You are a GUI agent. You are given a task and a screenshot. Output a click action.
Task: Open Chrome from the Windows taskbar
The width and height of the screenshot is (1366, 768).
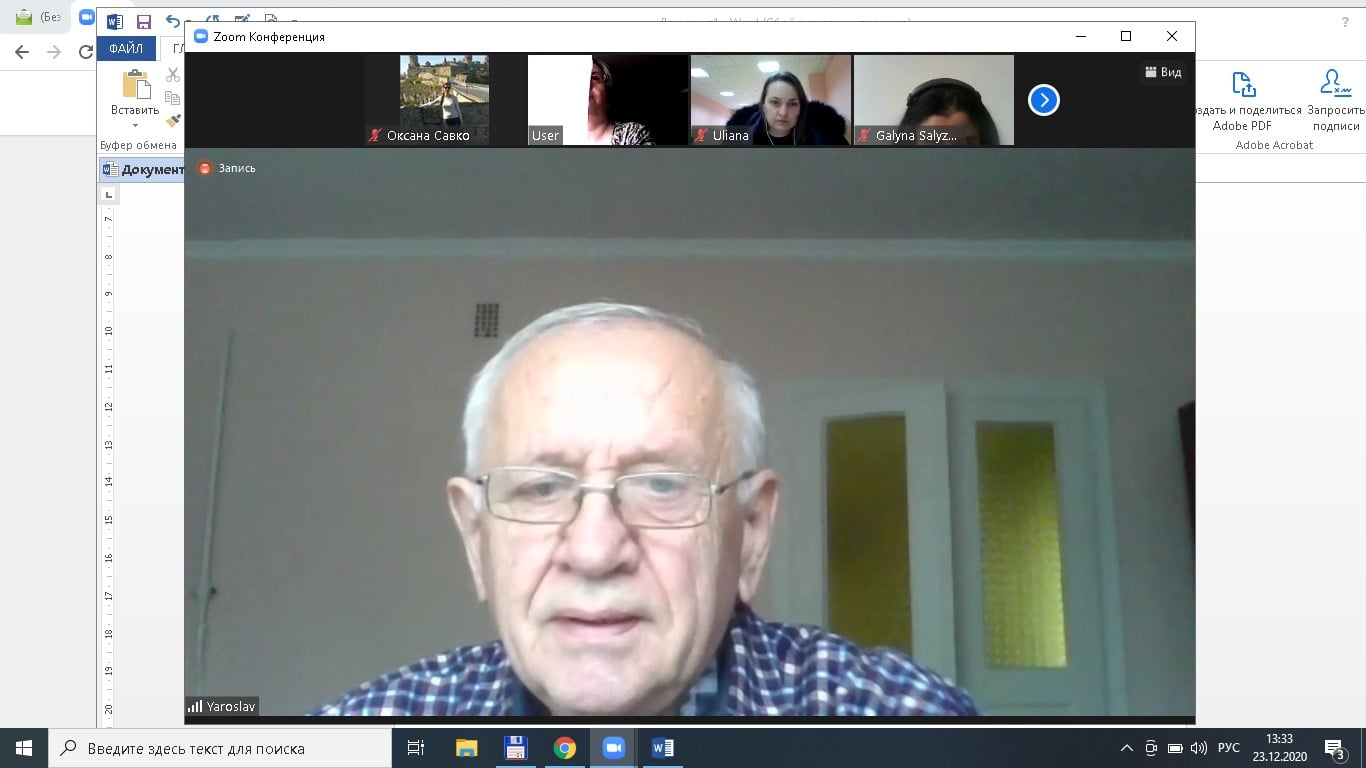tap(565, 748)
